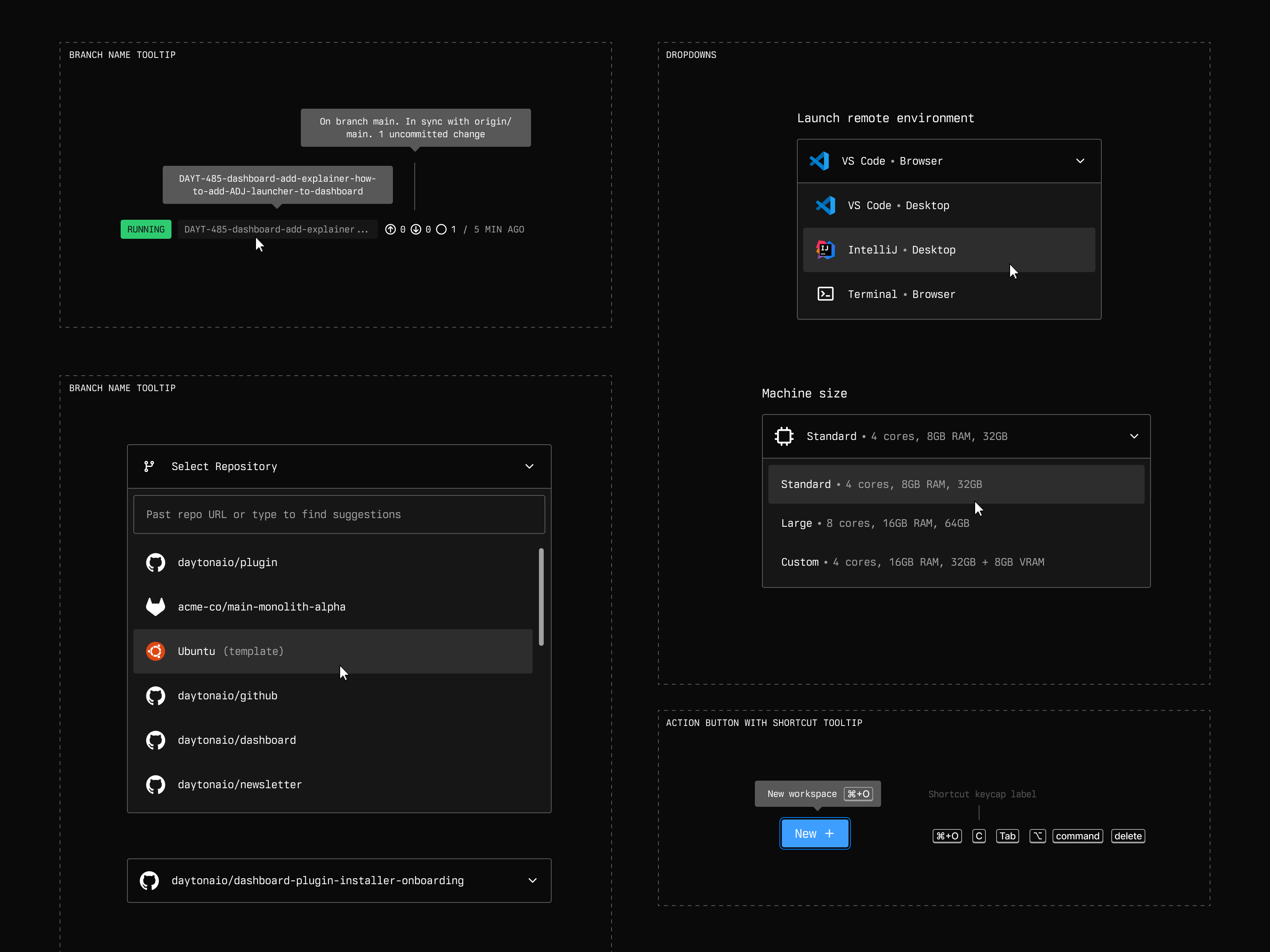
Task: Click the branch icon in Select Repository header
Action: [x=149, y=466]
